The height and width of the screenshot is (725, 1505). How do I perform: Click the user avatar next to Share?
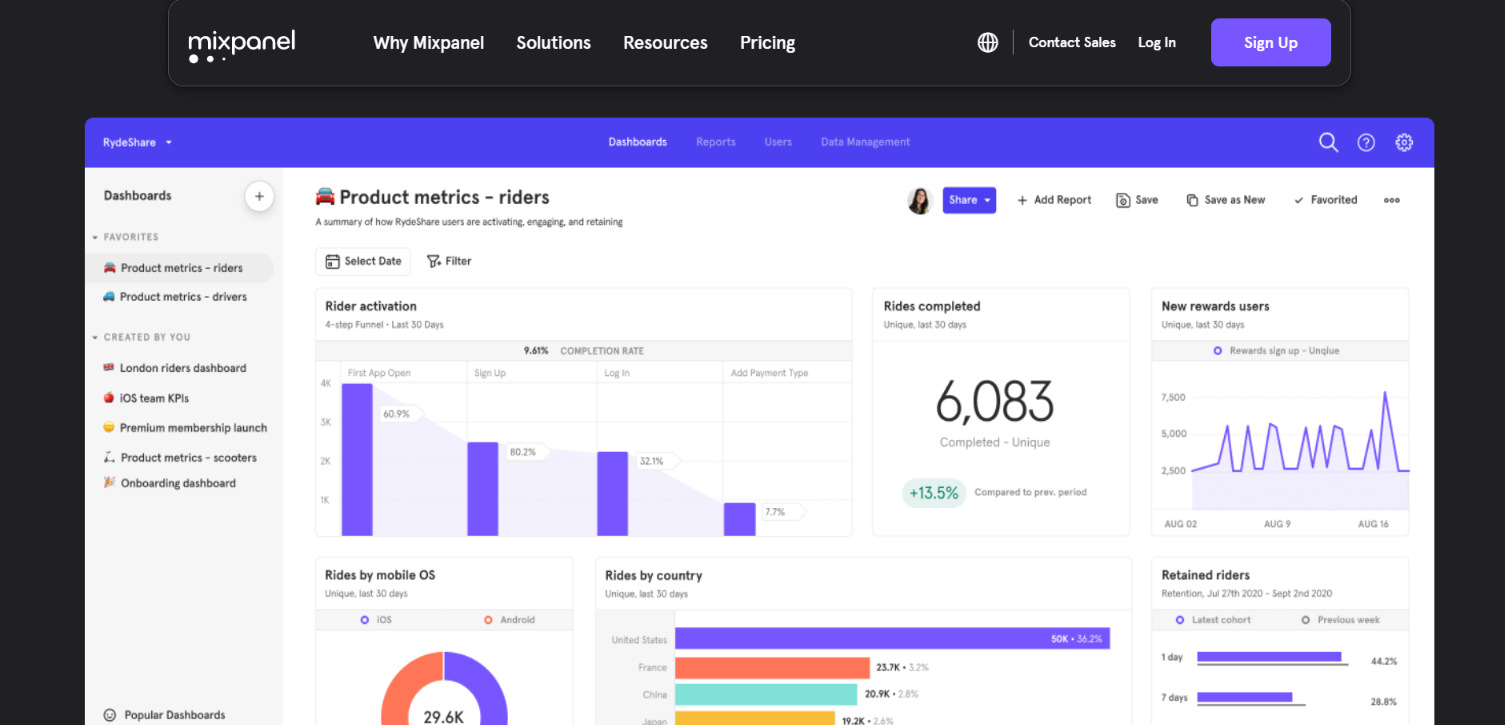click(x=919, y=200)
